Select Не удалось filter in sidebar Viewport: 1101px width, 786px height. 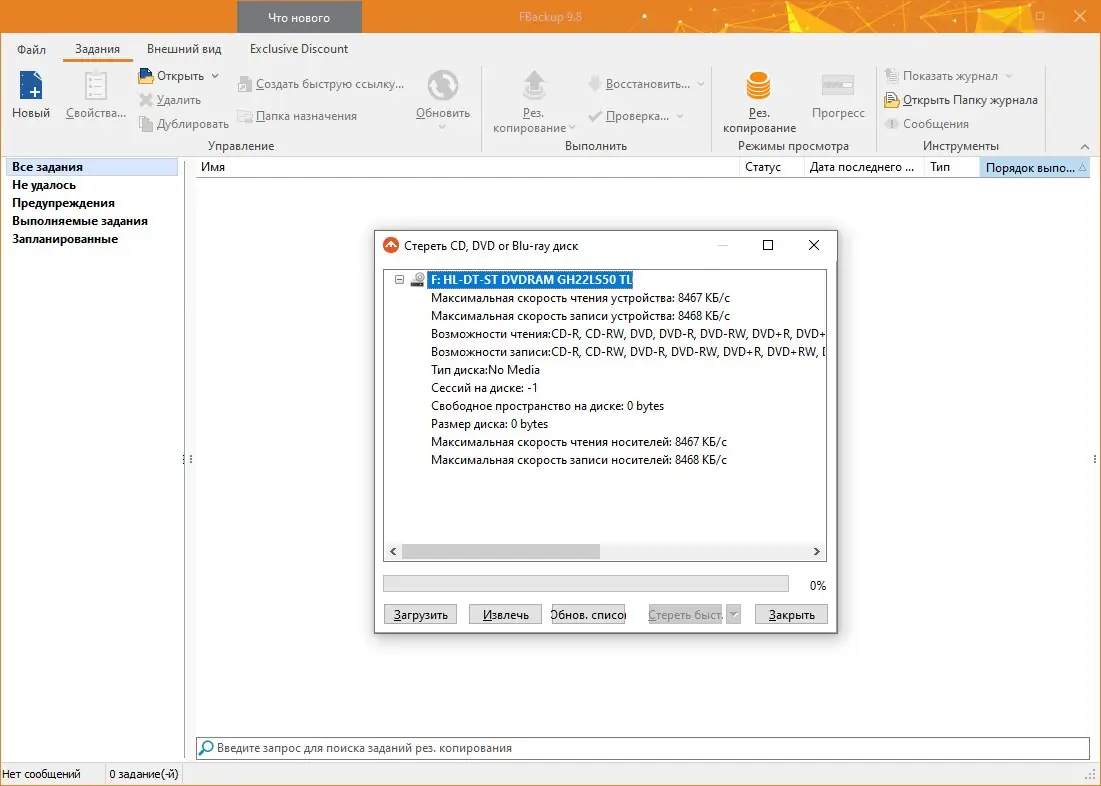[x=44, y=185]
